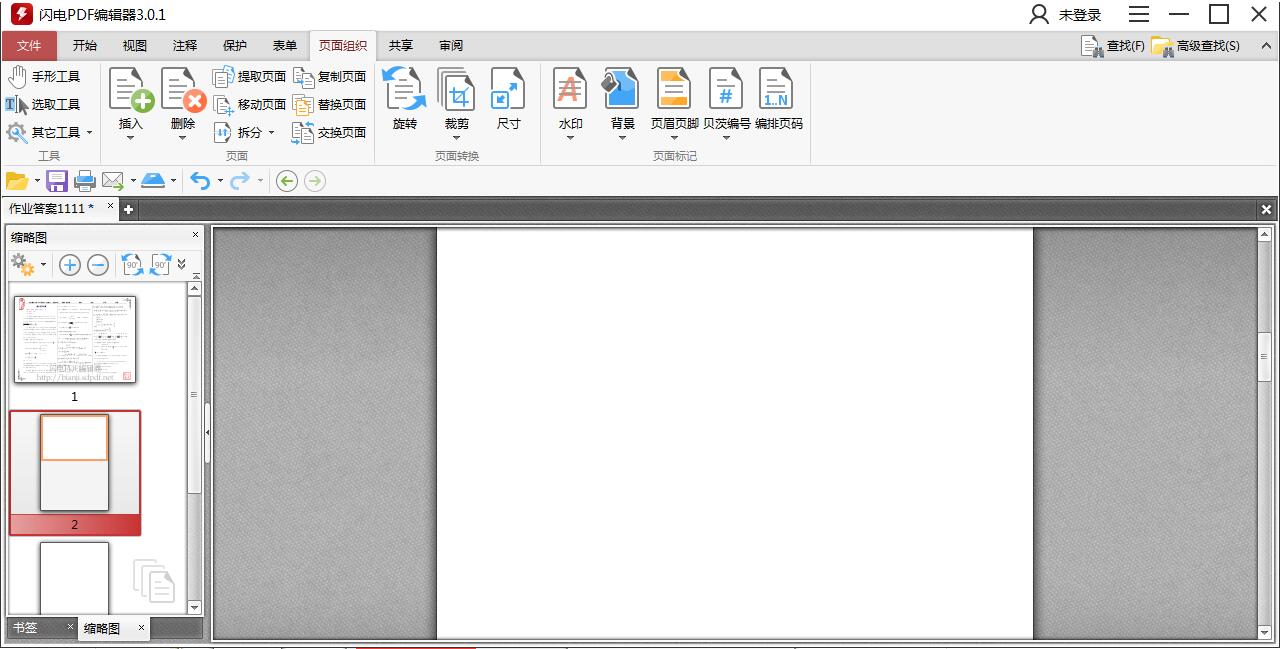Expand the Insert (插入) pages dropdown

click(131, 138)
